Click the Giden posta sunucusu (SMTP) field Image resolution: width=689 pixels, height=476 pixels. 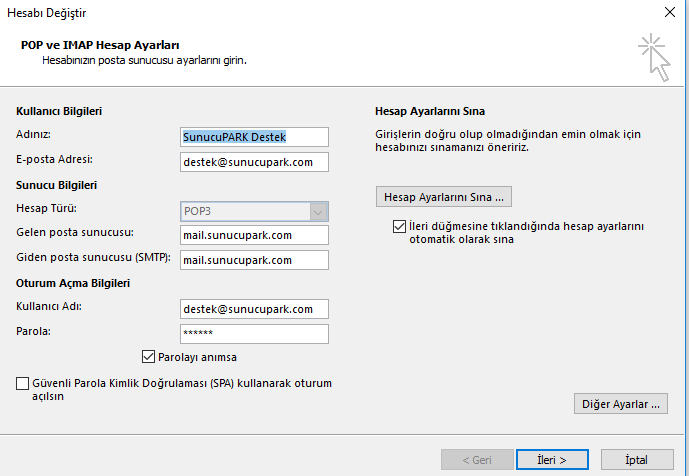coord(254,260)
